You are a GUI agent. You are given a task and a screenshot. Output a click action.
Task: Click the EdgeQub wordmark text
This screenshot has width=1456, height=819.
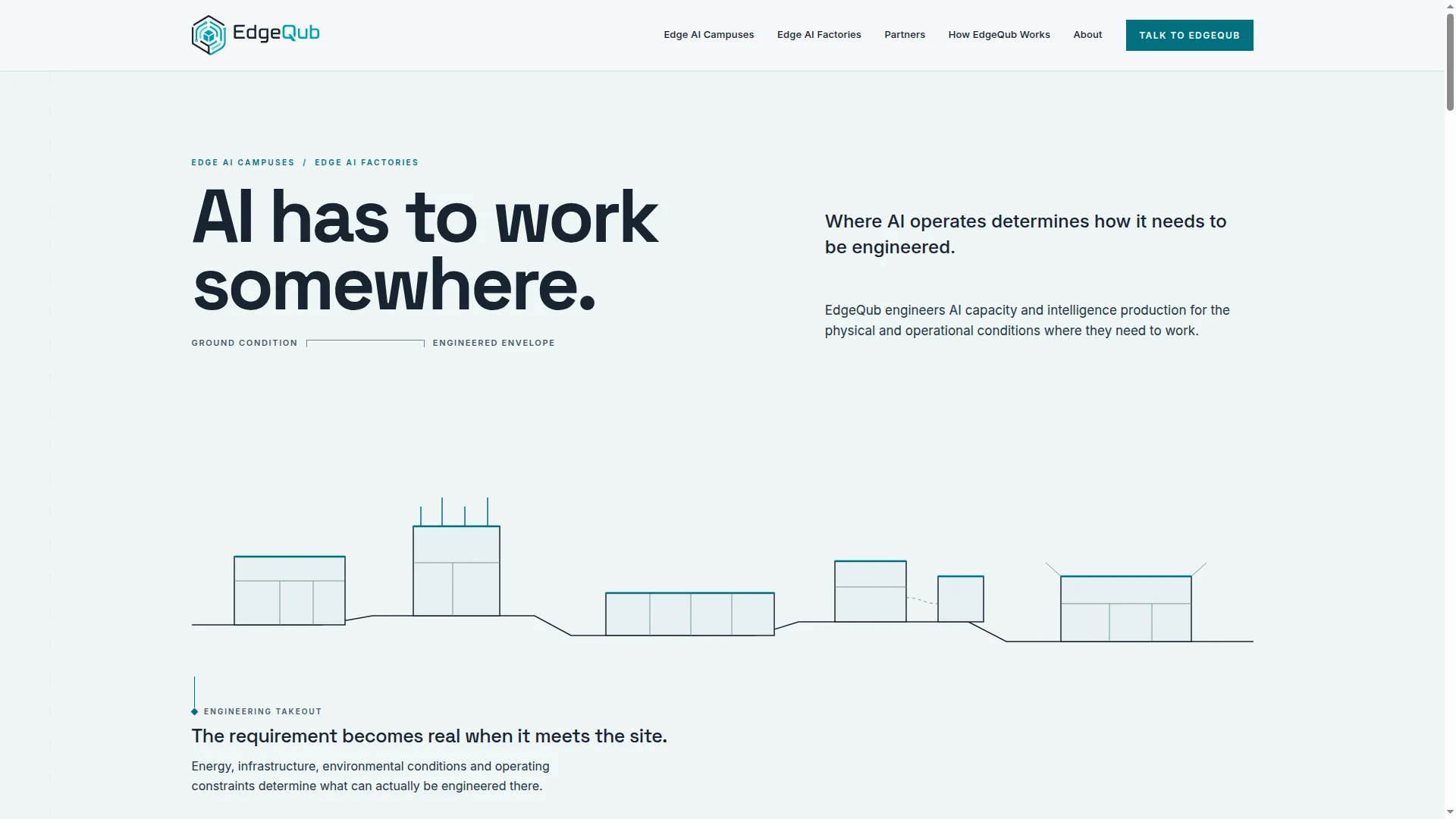(276, 33)
